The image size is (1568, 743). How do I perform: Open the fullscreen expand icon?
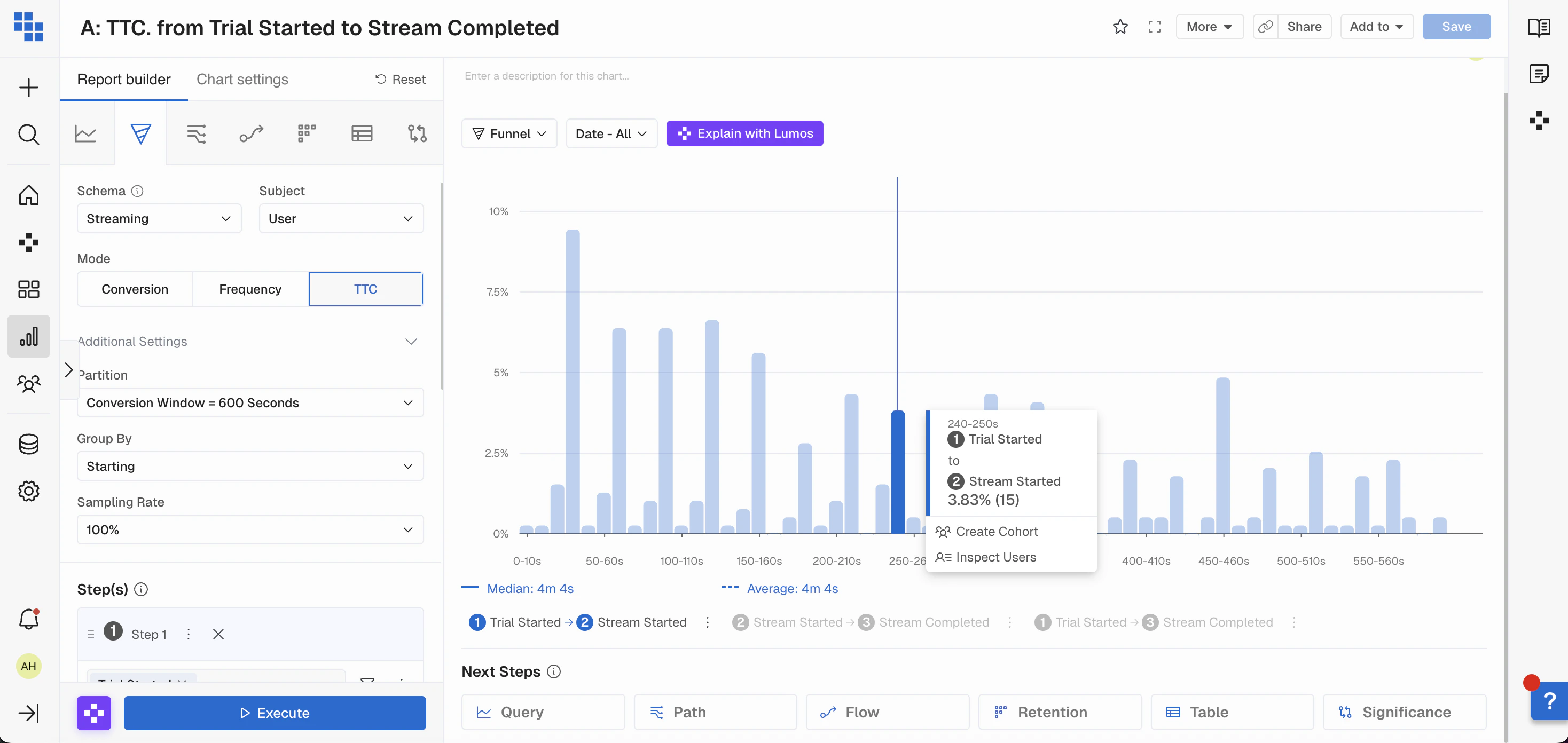coord(1154,27)
